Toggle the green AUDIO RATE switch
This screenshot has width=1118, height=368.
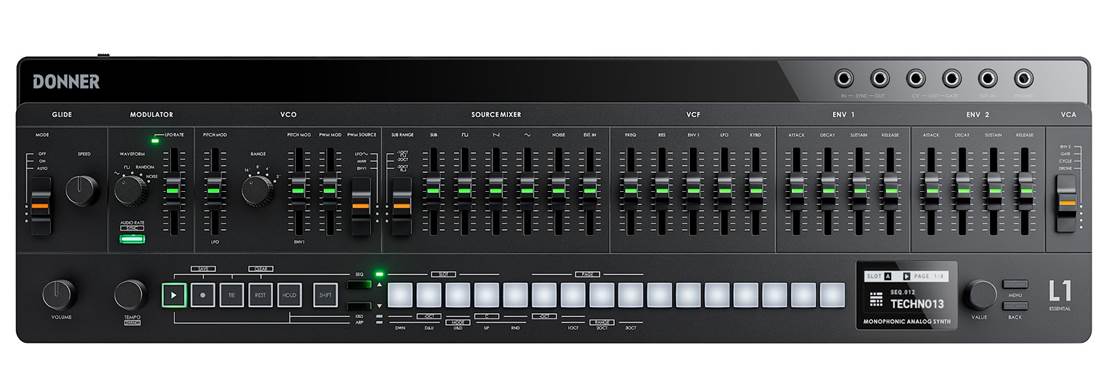point(133,239)
